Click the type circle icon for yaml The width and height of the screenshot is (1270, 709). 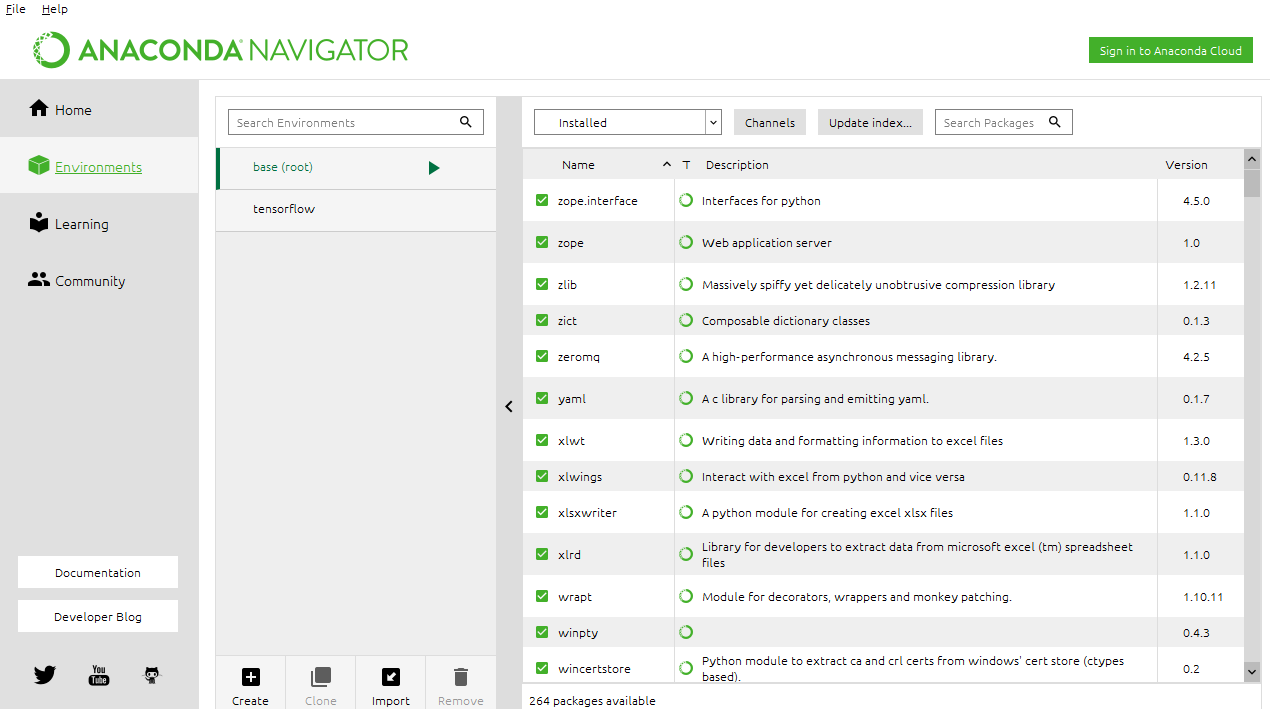(686, 398)
